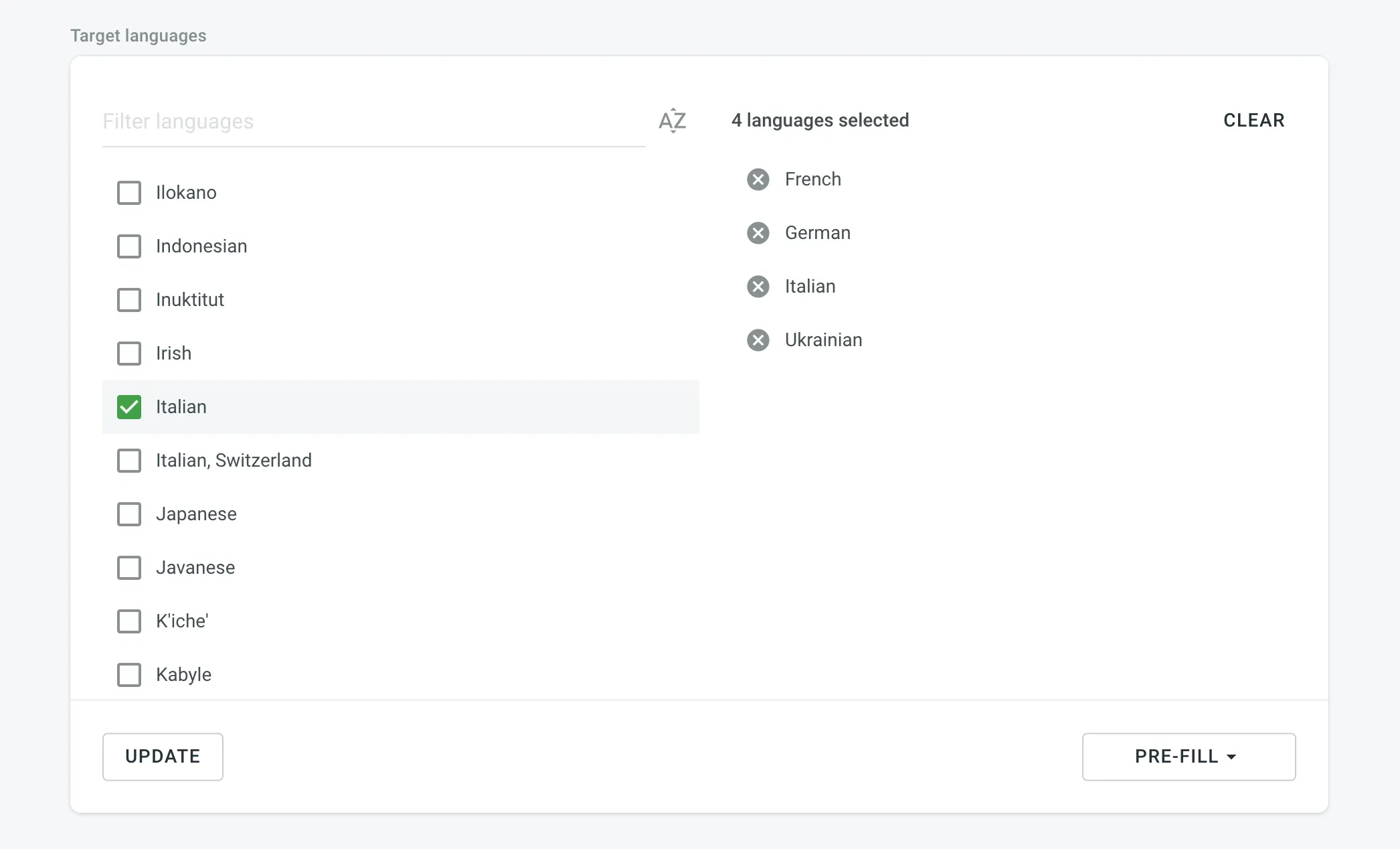The width and height of the screenshot is (1400, 849).
Task: Click the UPDATE button
Action: (x=162, y=757)
